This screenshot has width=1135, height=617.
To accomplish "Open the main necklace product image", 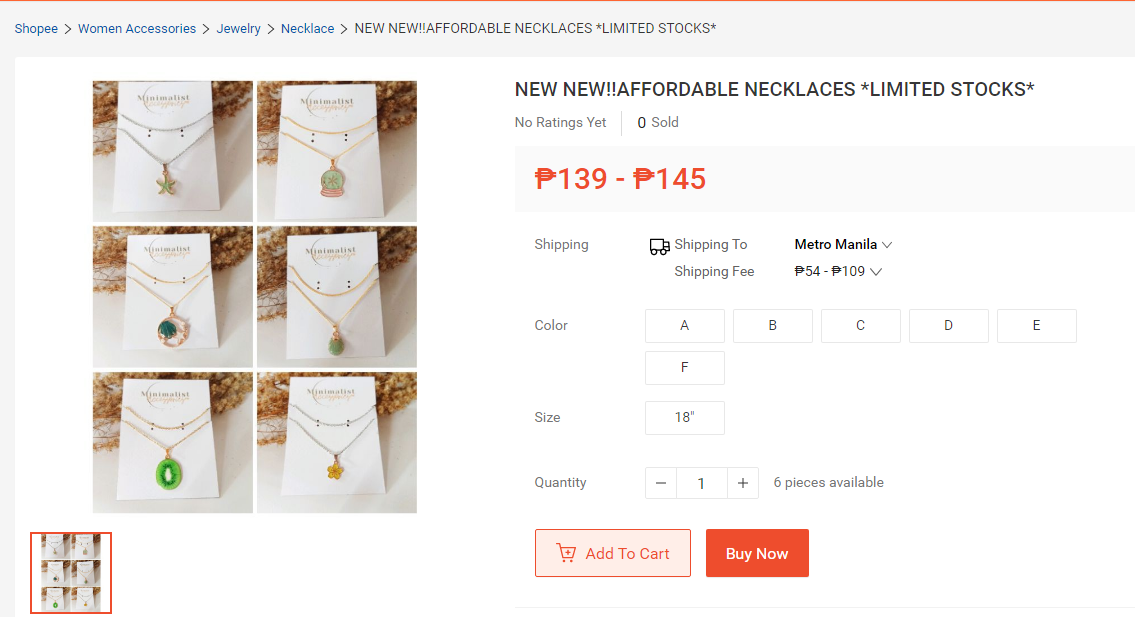I will pos(255,297).
